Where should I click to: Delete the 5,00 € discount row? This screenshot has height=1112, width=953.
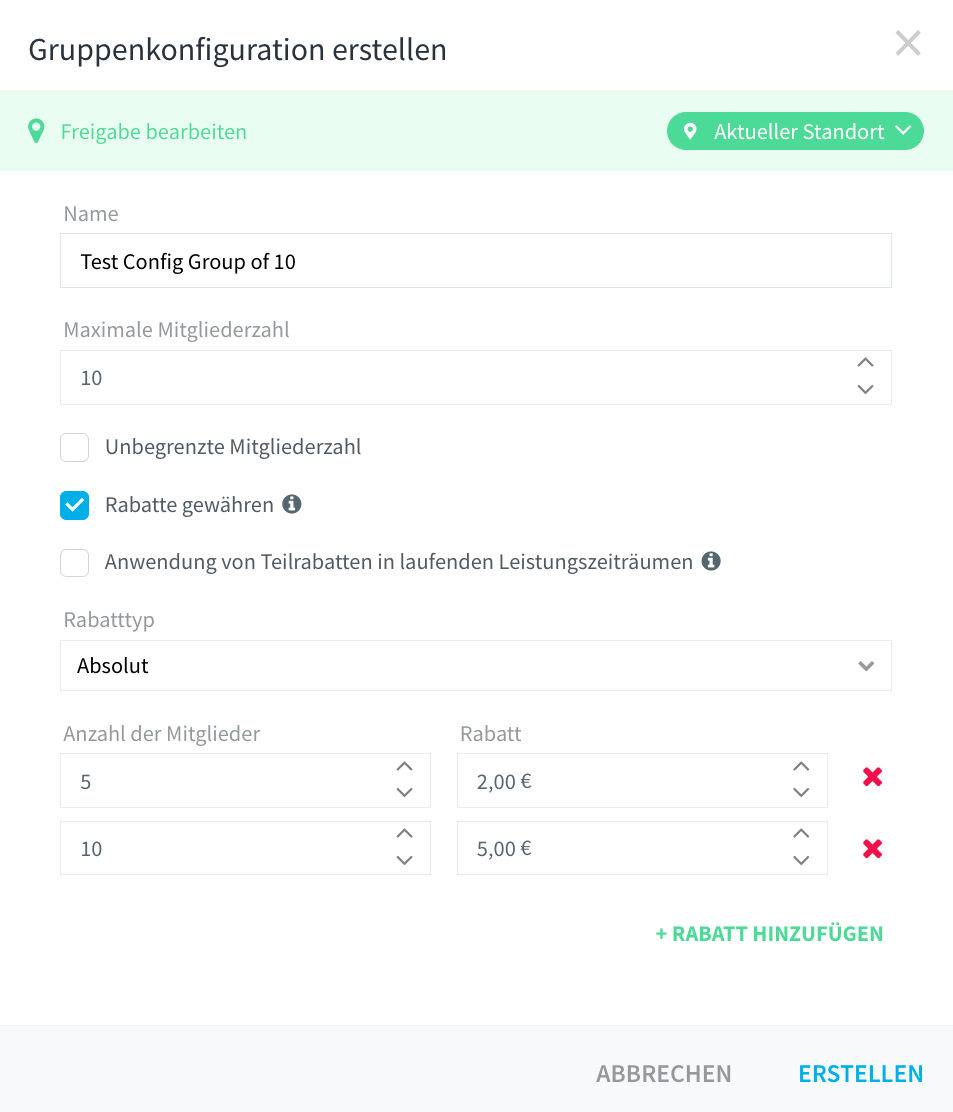[872, 848]
